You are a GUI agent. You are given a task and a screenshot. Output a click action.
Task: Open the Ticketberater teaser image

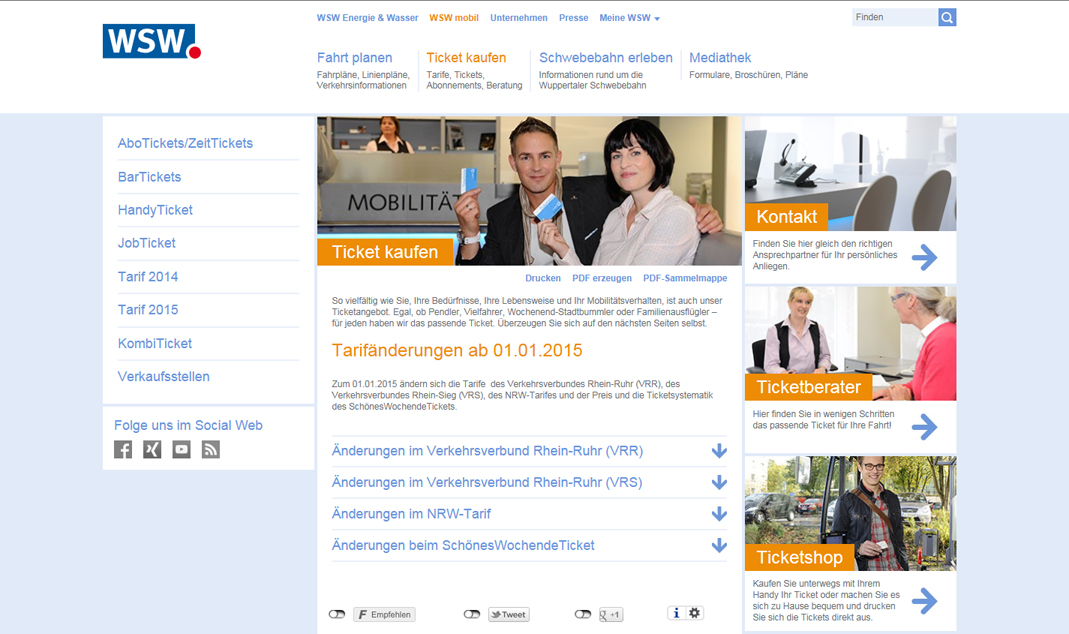click(x=850, y=343)
